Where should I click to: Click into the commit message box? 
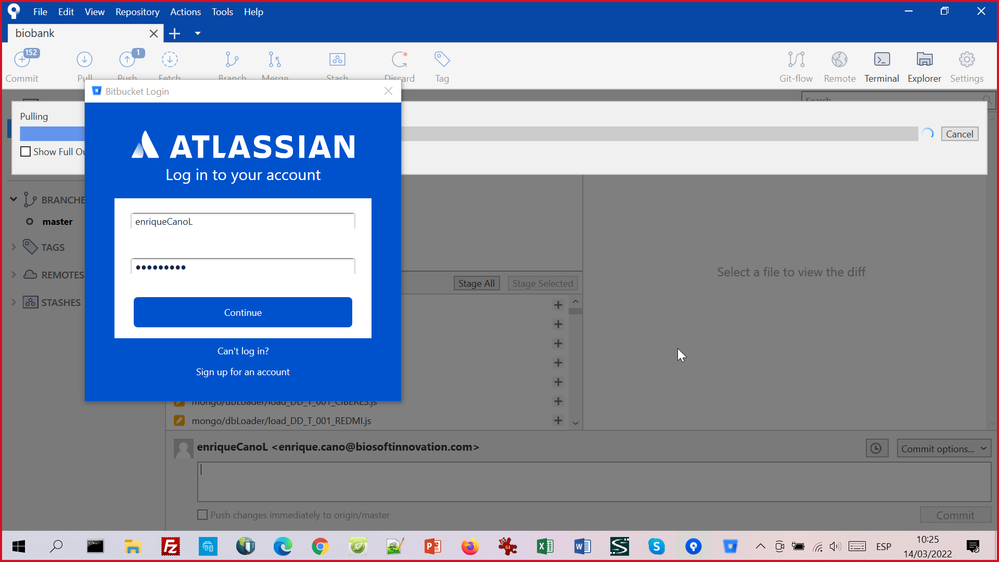click(593, 482)
